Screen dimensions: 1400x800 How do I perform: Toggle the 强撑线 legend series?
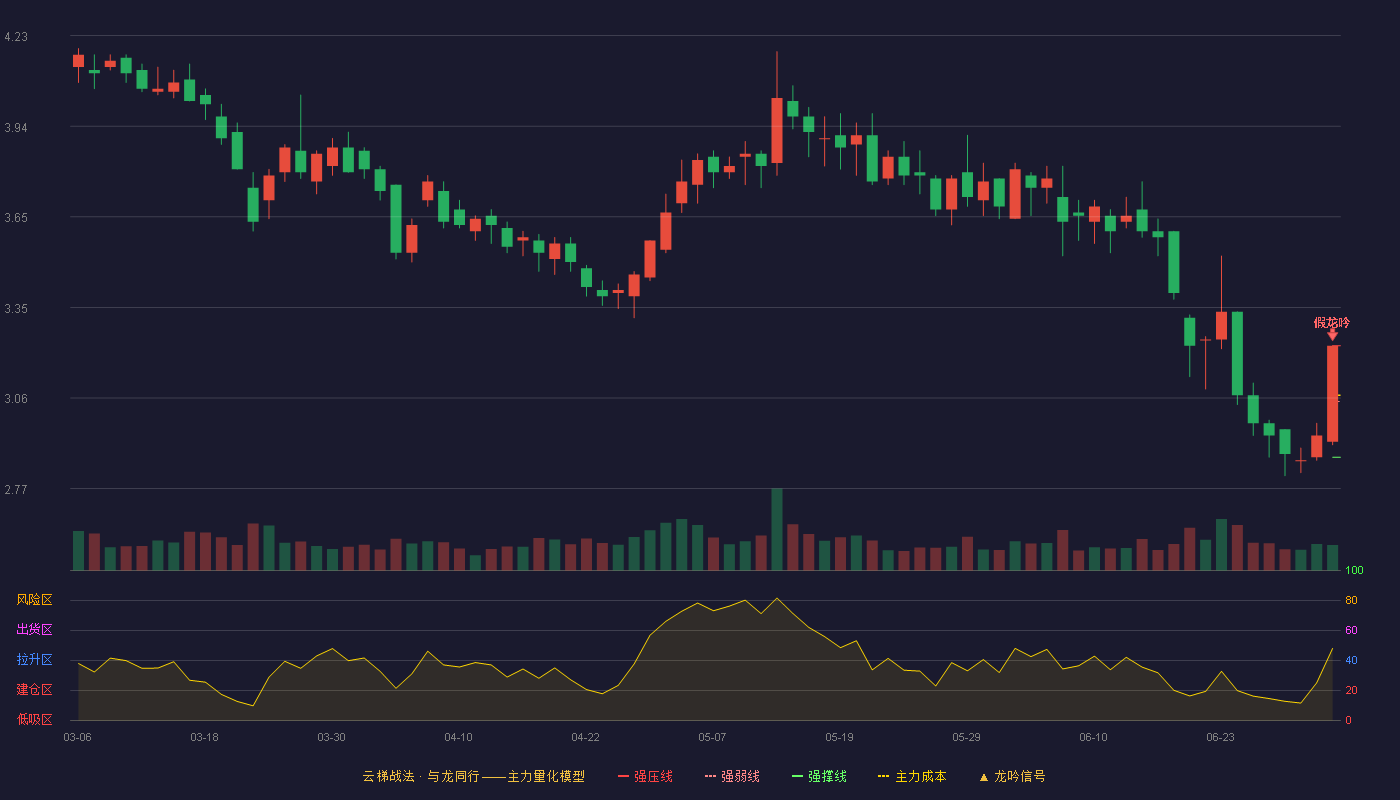pyautogui.click(x=819, y=776)
